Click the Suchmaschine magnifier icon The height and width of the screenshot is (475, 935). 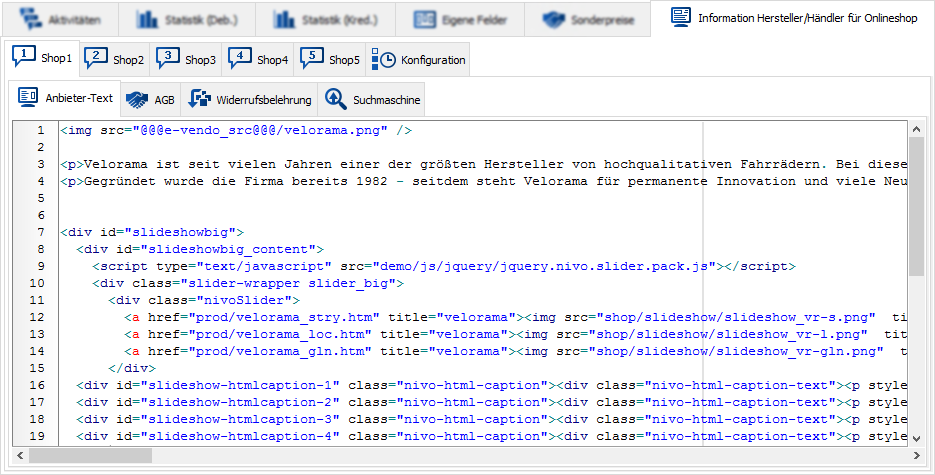336,100
